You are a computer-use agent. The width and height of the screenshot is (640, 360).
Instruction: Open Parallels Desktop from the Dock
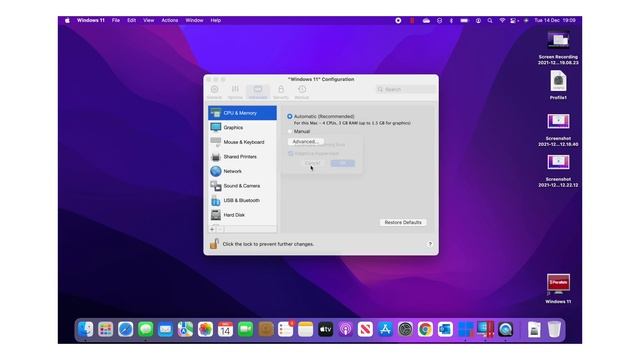[485, 329]
